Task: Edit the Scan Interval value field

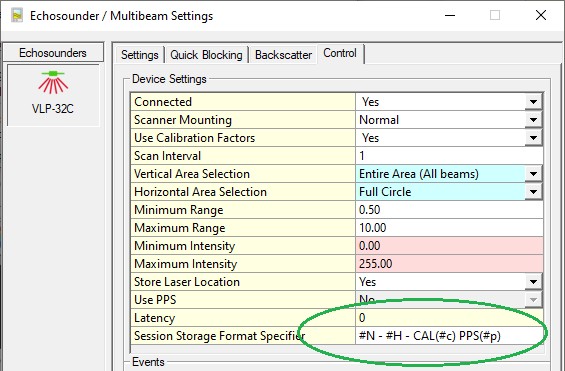Action: pyautogui.click(x=449, y=156)
